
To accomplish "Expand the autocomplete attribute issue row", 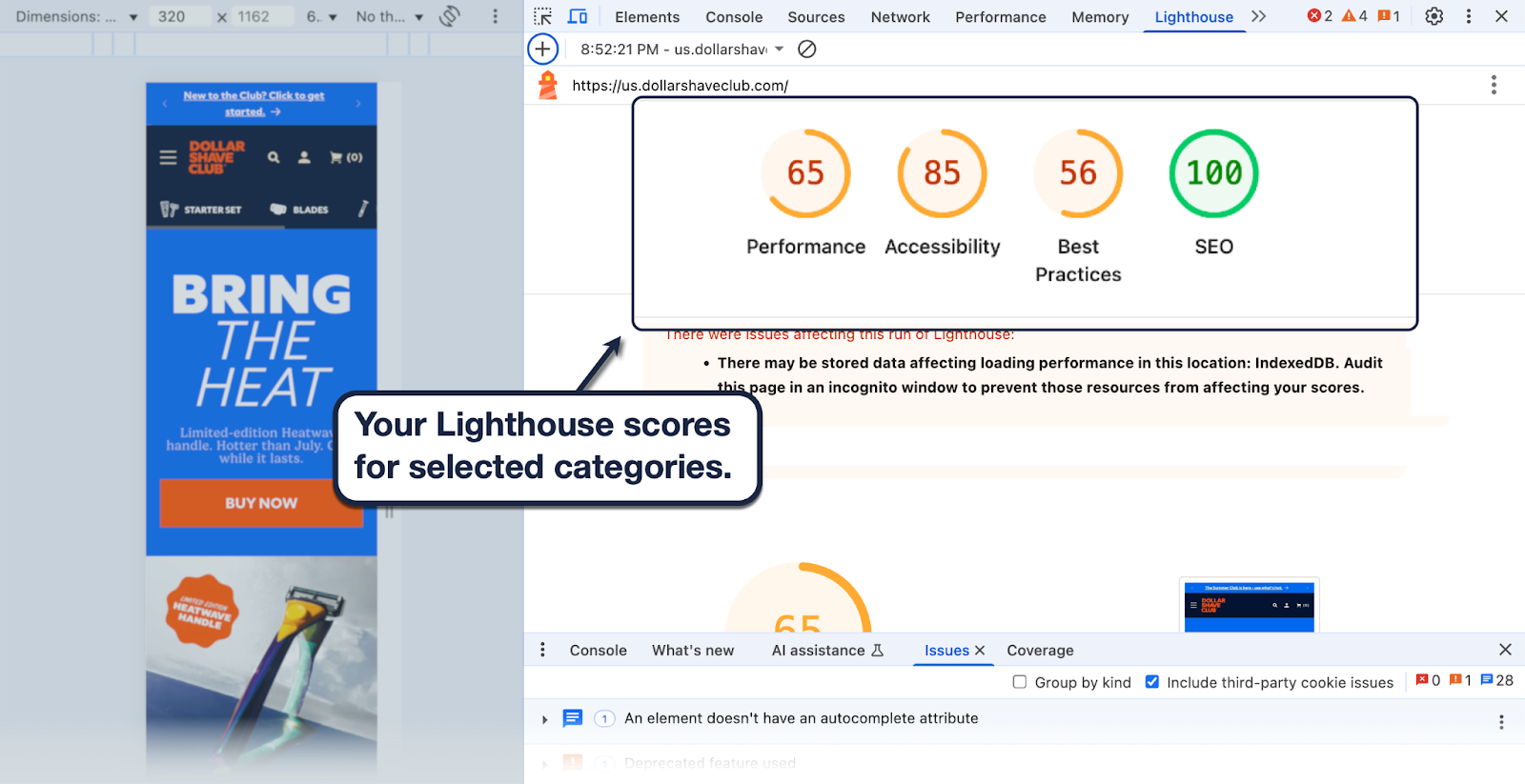I will pyautogui.click(x=544, y=719).
